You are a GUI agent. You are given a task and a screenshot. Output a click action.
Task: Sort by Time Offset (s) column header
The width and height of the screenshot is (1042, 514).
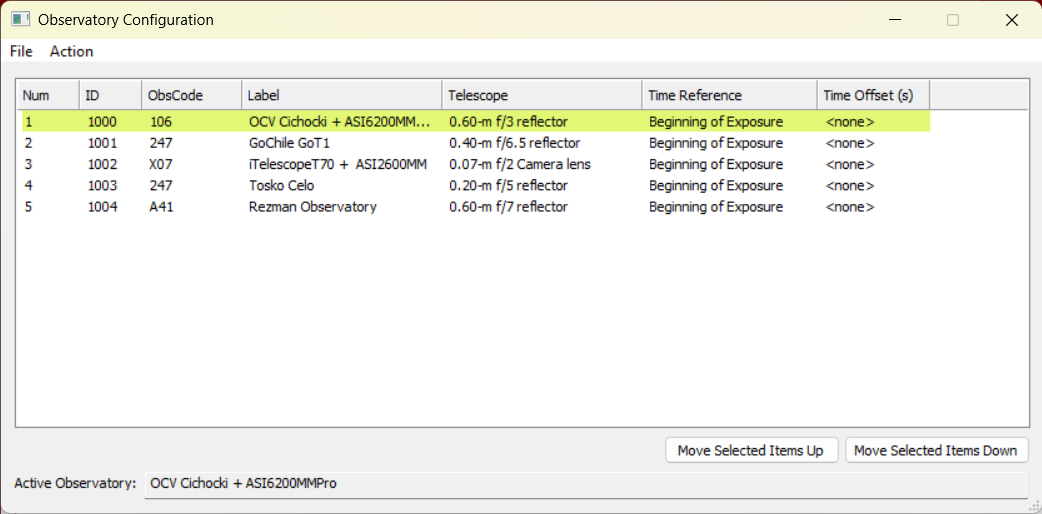click(x=874, y=95)
